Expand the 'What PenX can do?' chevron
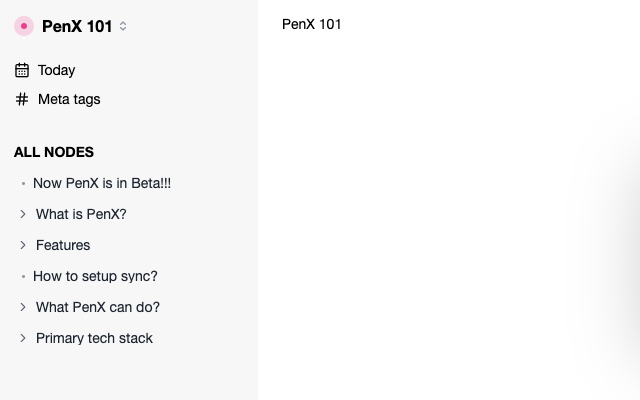Viewport: 640px width, 400px height. pyautogui.click(x=23, y=307)
